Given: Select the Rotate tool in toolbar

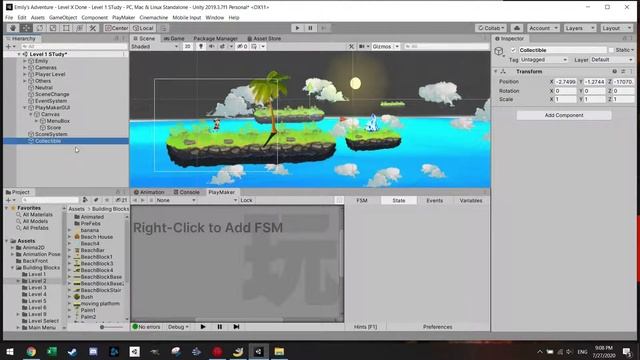Looking at the screenshot, I should [x=40, y=28].
